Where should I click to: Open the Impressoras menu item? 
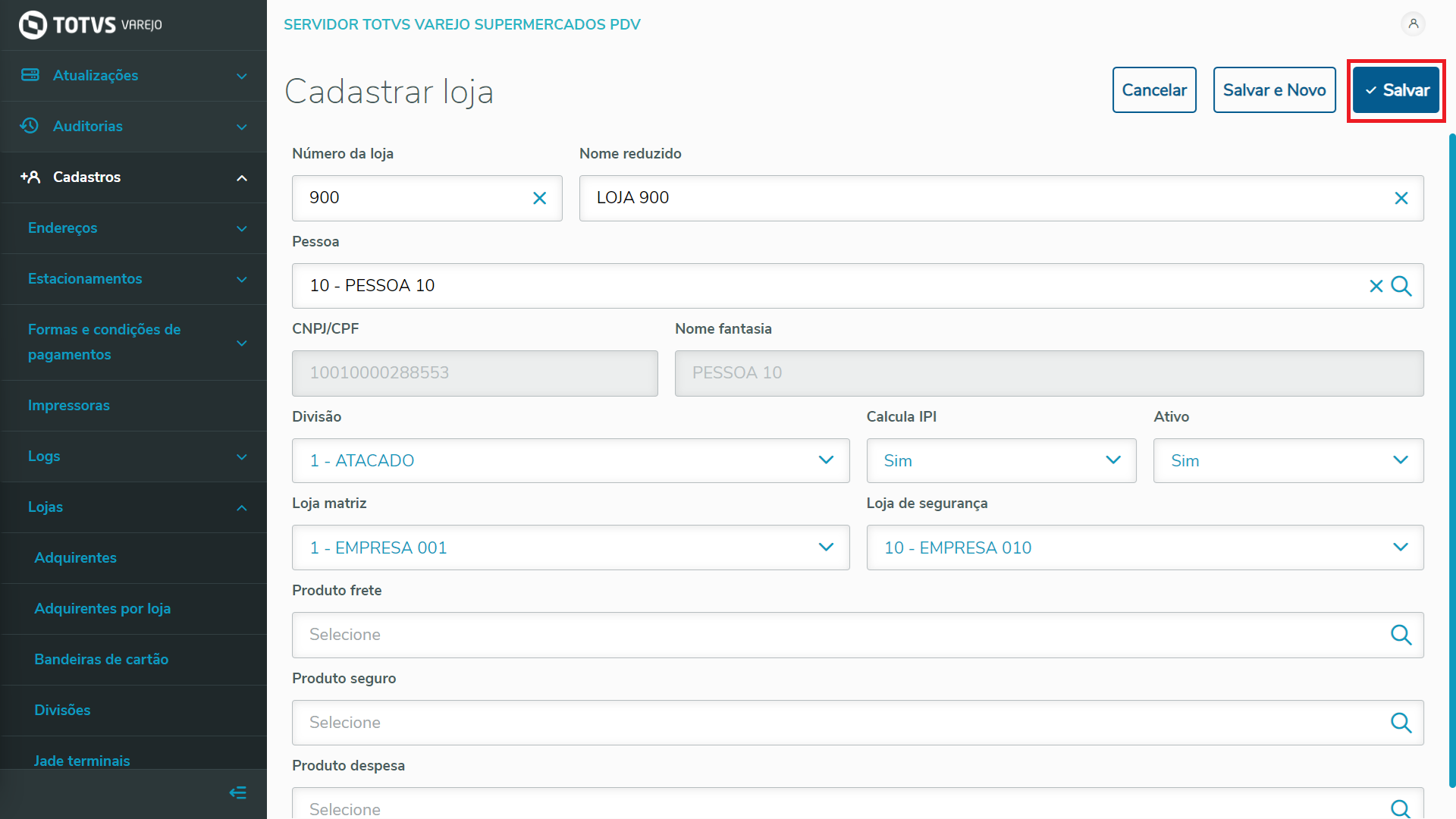69,406
